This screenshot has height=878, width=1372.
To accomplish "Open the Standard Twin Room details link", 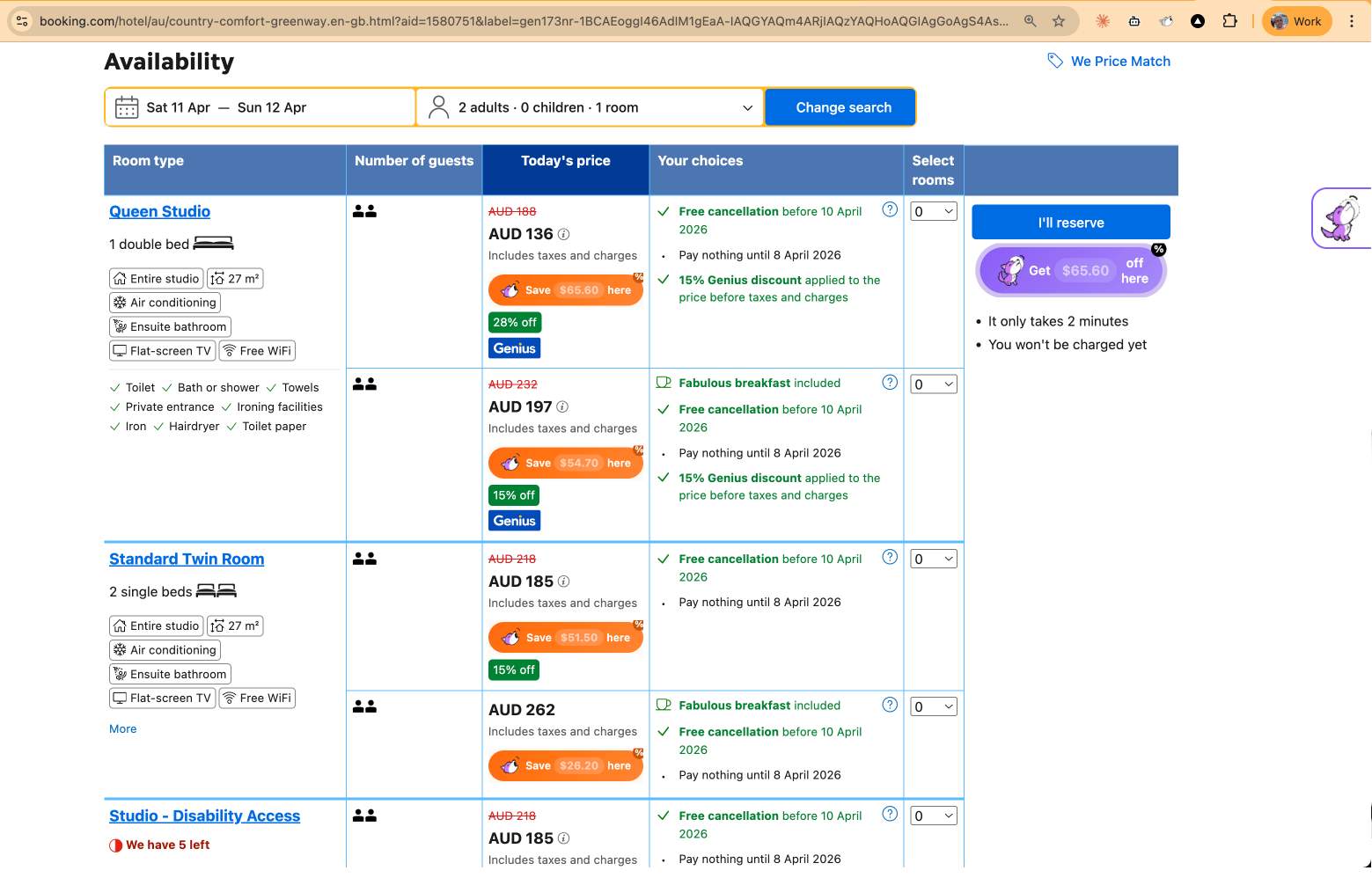I will point(186,558).
